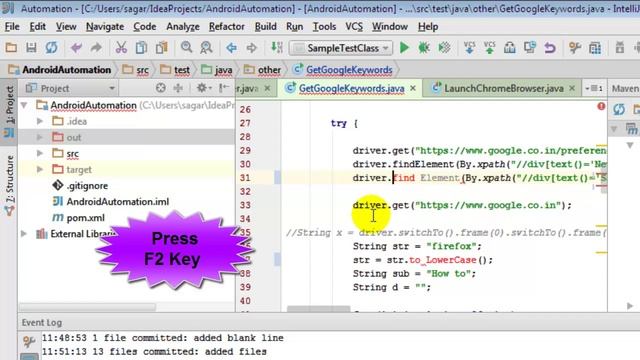
Task: Click the other breadcrumb folder
Action: [262, 70]
